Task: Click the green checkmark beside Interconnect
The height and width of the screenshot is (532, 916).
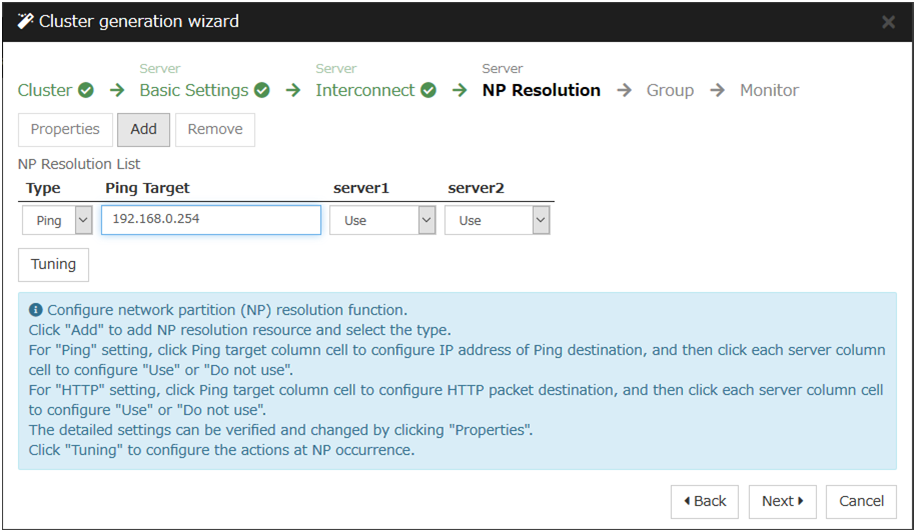Action: pos(428,90)
